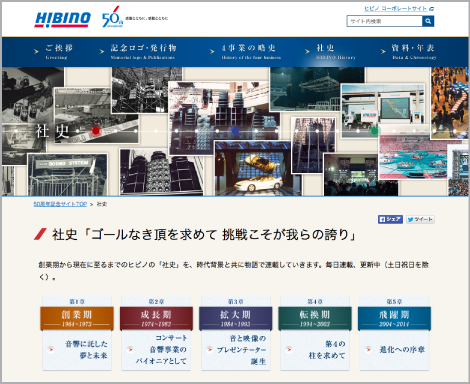Click into the site search field
Image resolution: width=470 pixels, height=384 pixels.
point(384,21)
